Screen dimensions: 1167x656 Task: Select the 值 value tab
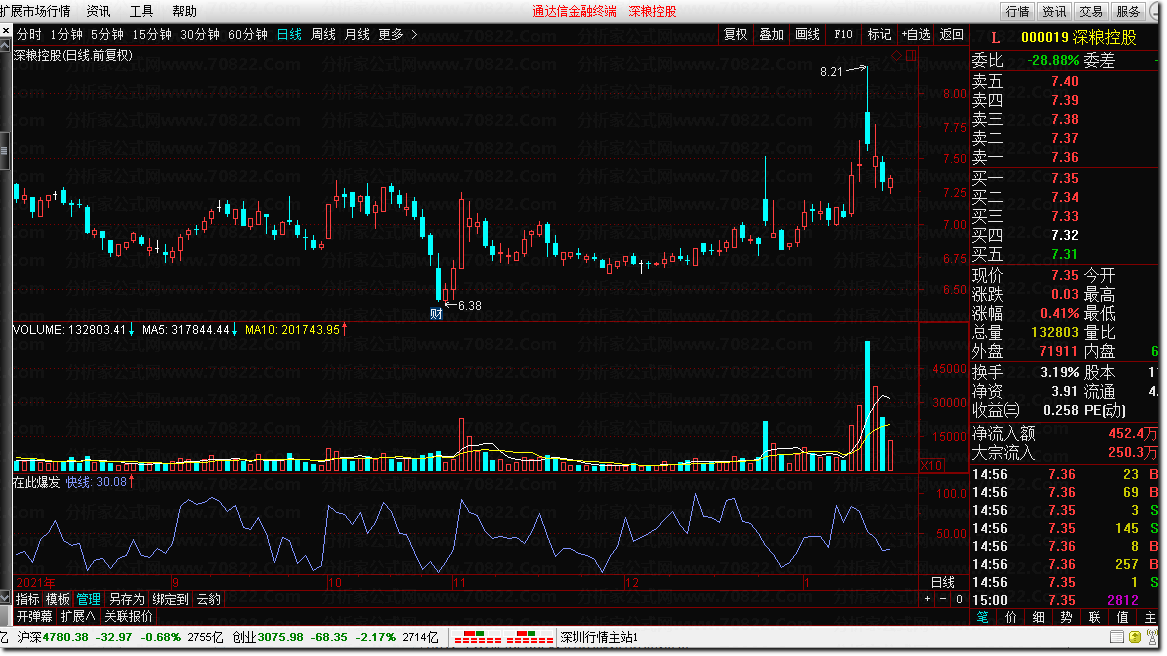1122,617
